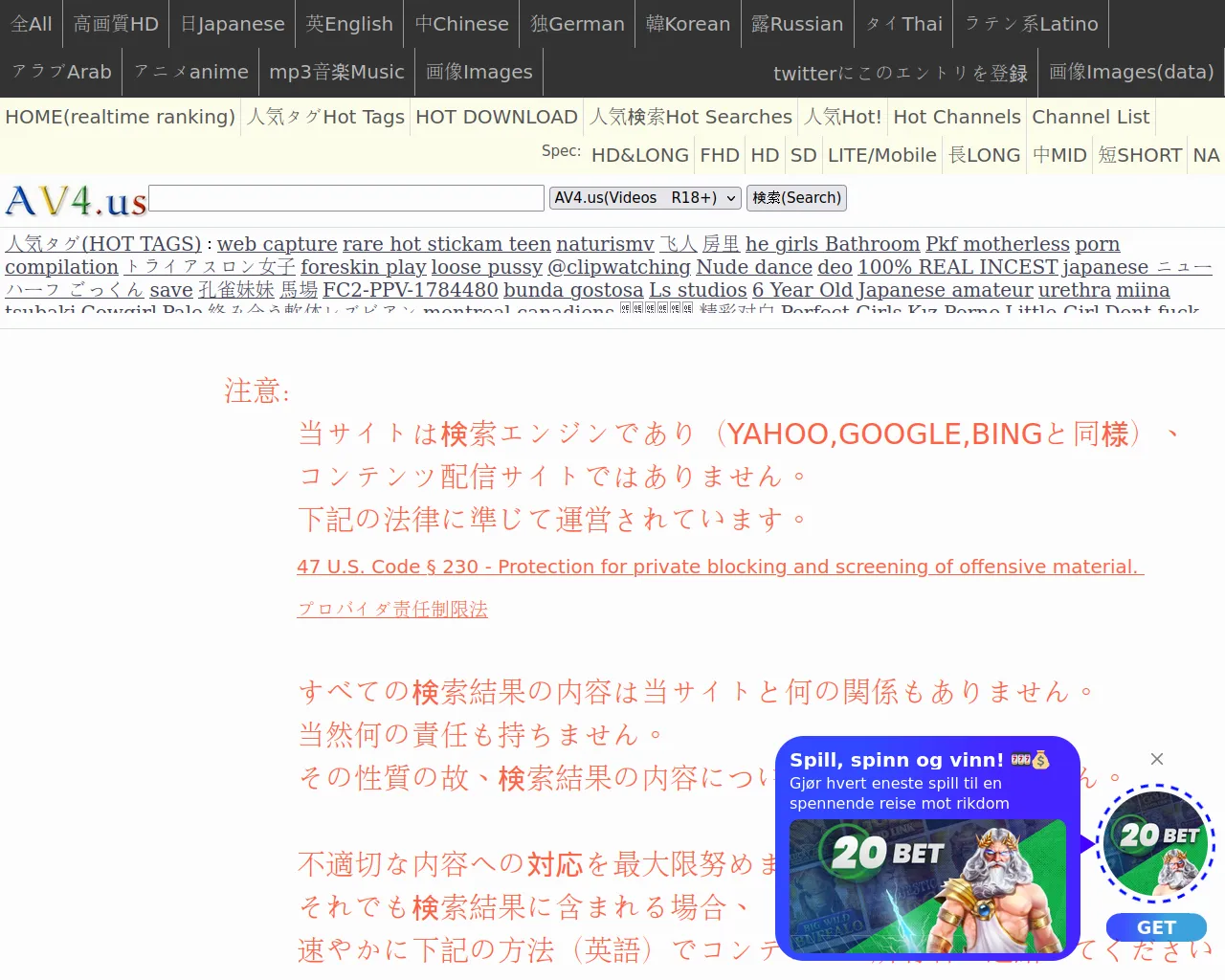Expand the AV4.us(Videos R18+) dropdown

click(645, 198)
